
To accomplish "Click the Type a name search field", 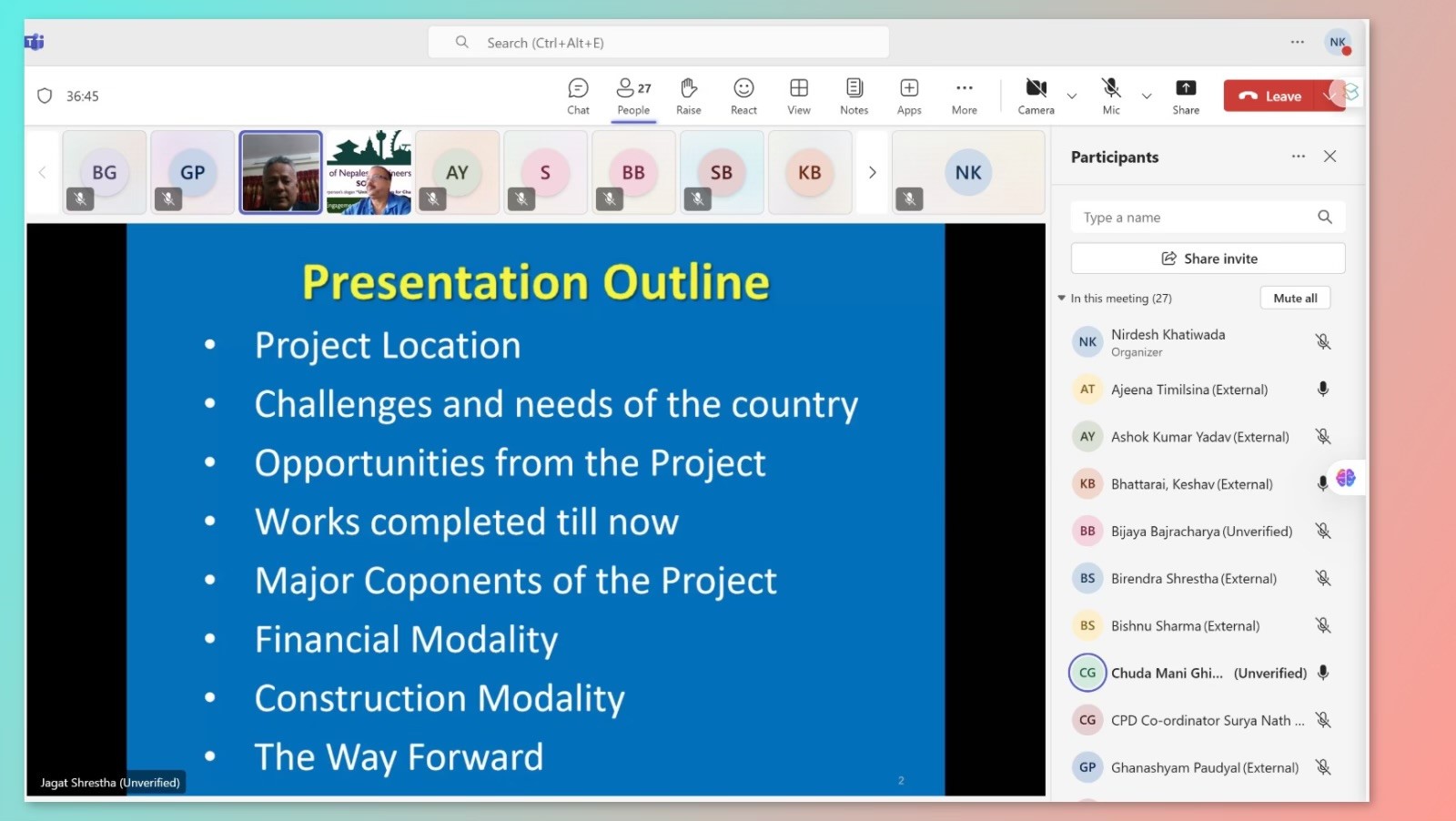I will coord(1208,218).
